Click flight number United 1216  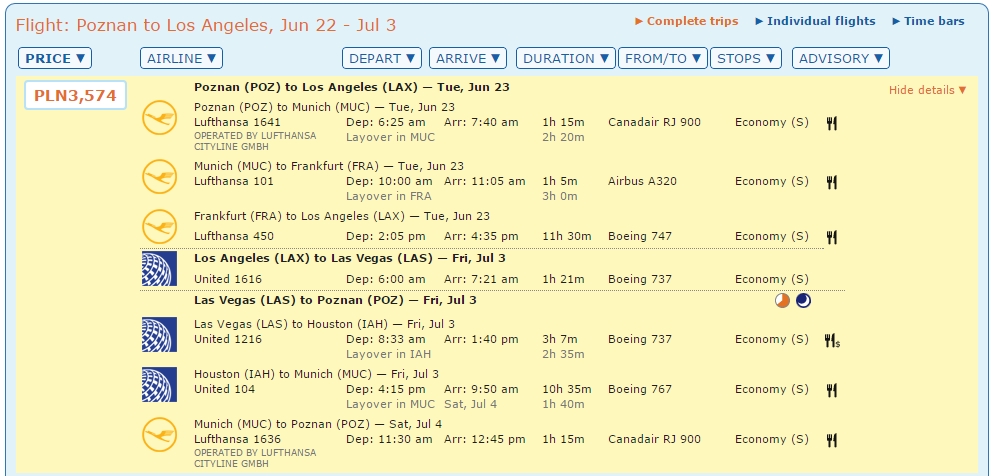coord(228,338)
